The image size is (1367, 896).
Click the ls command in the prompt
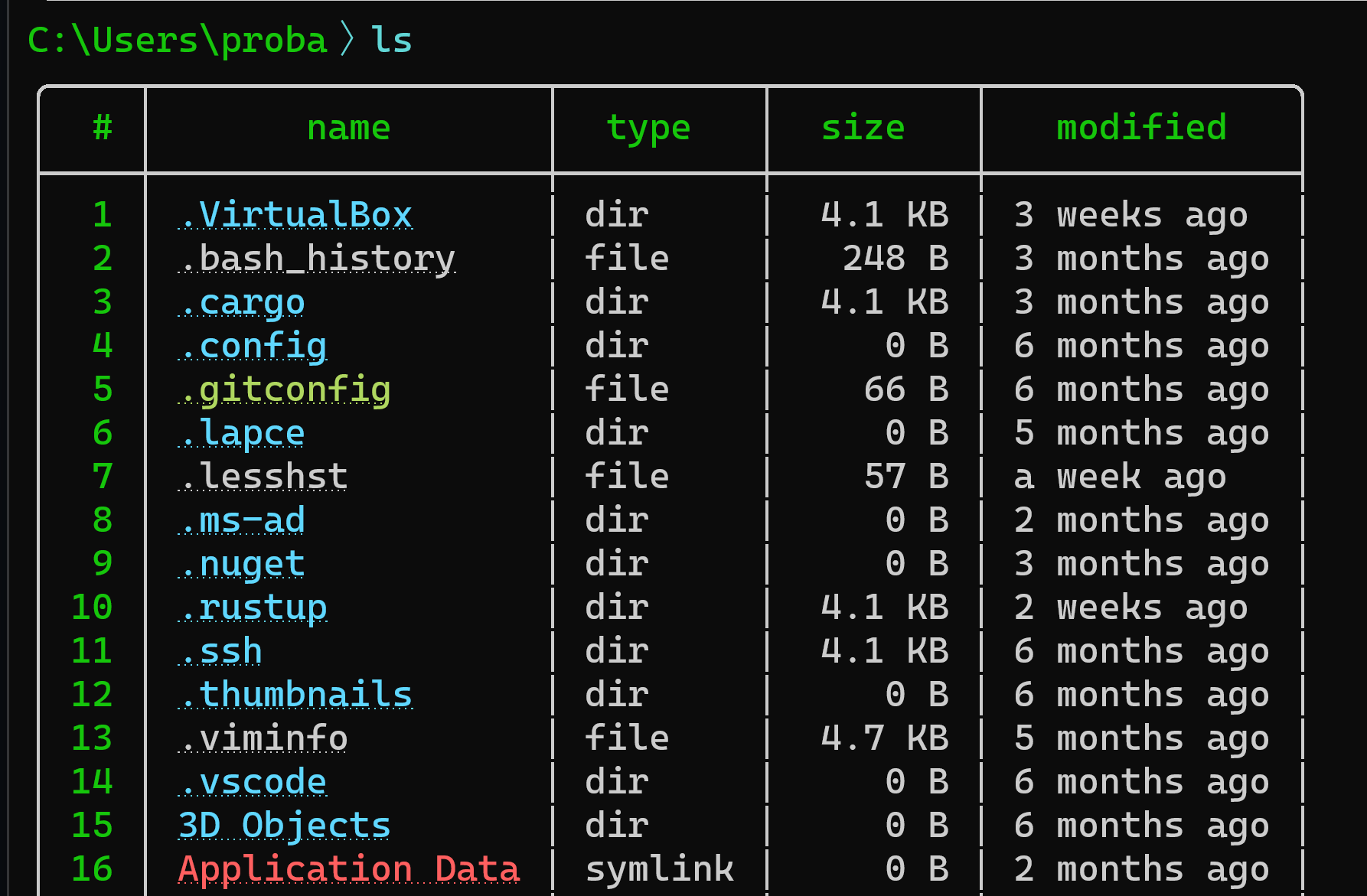pos(391,40)
